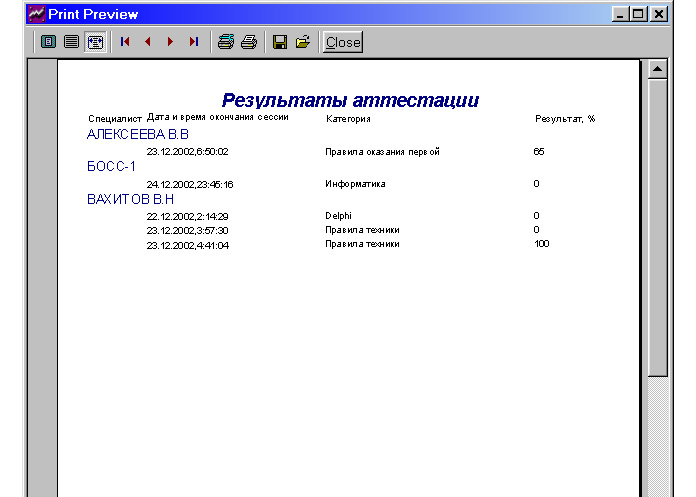Click the ВАХИТОВ В.Н specialist heading
Viewport: 696px width, 497px height.
(130, 199)
